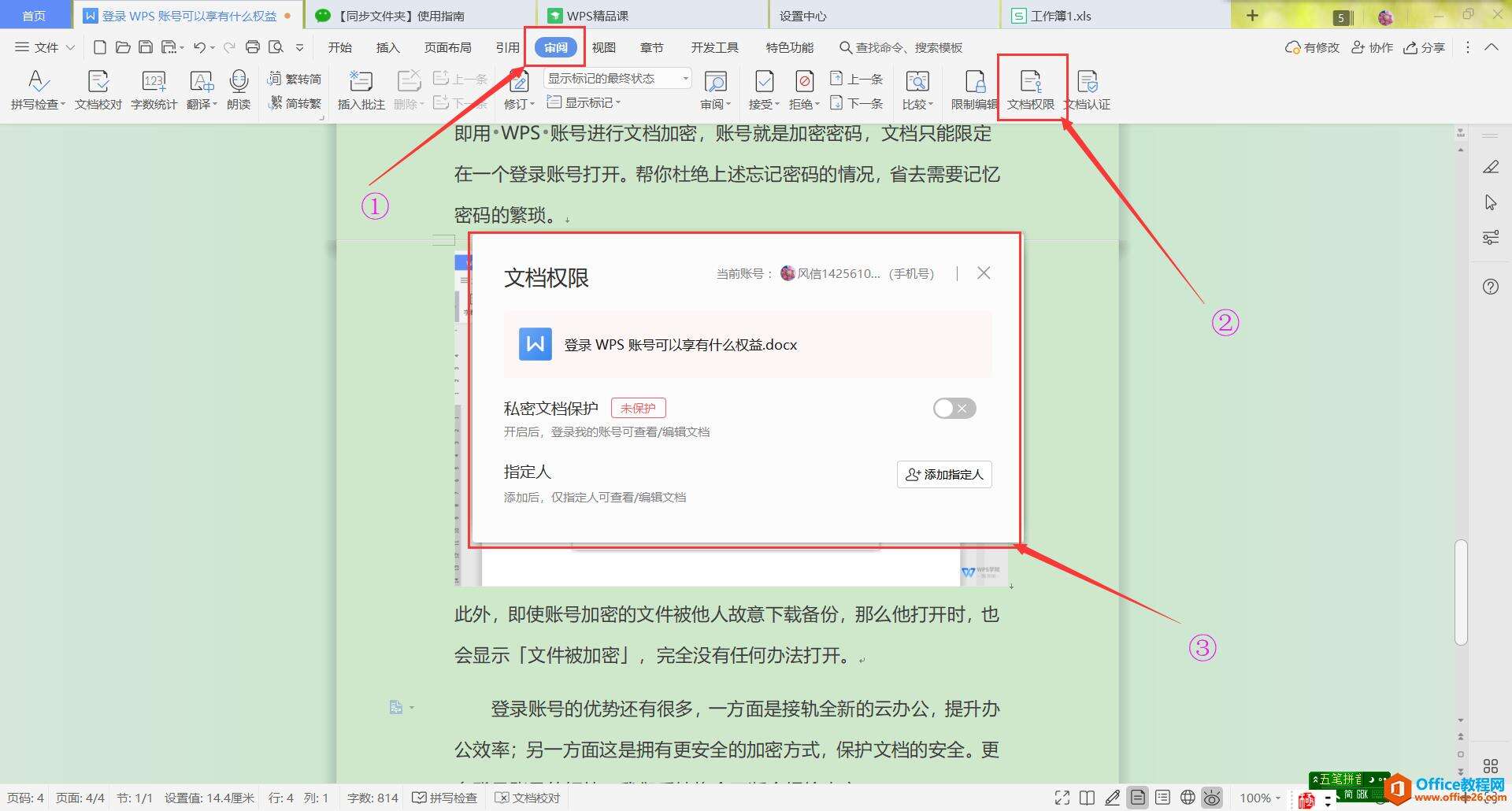Toggle page layout view button
The image size is (1512, 811).
pyautogui.click(x=1138, y=798)
